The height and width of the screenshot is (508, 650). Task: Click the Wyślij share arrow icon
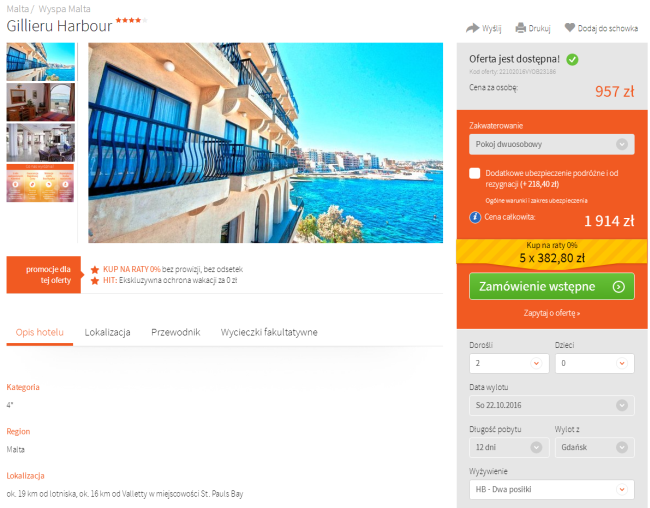click(x=473, y=28)
